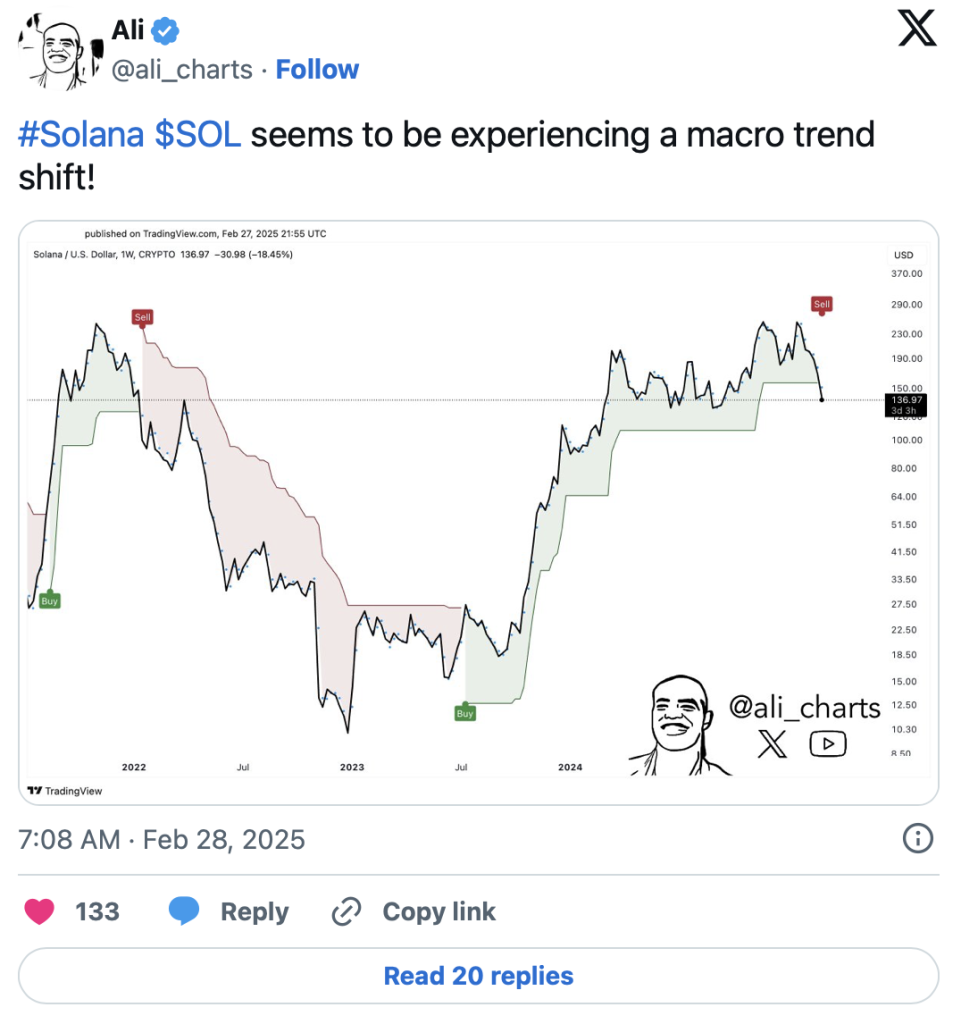Screen dimensions: 961x1024
Task: Click the verified blue checkmark badge
Action: coord(167,32)
